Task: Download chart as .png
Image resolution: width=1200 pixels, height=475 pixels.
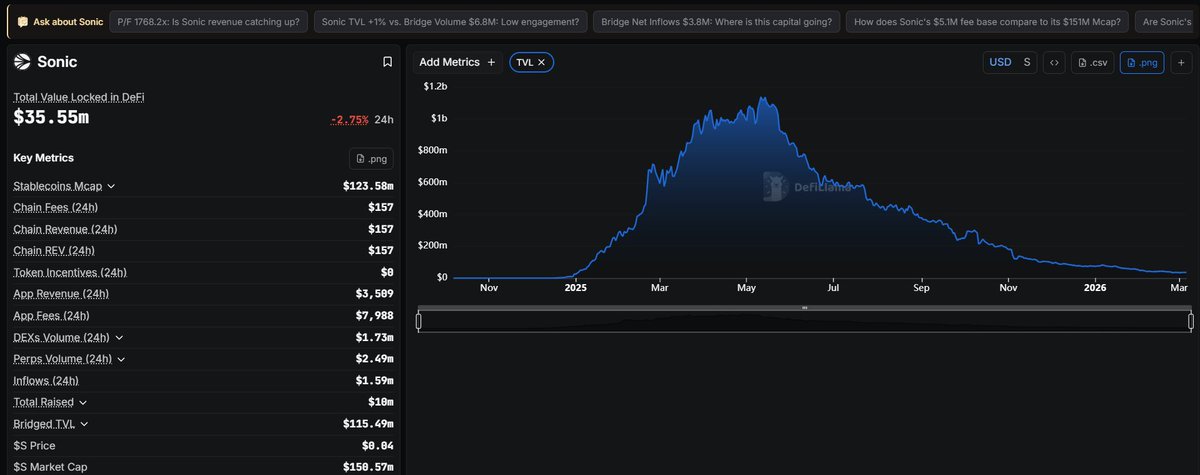Action: [x=1141, y=62]
